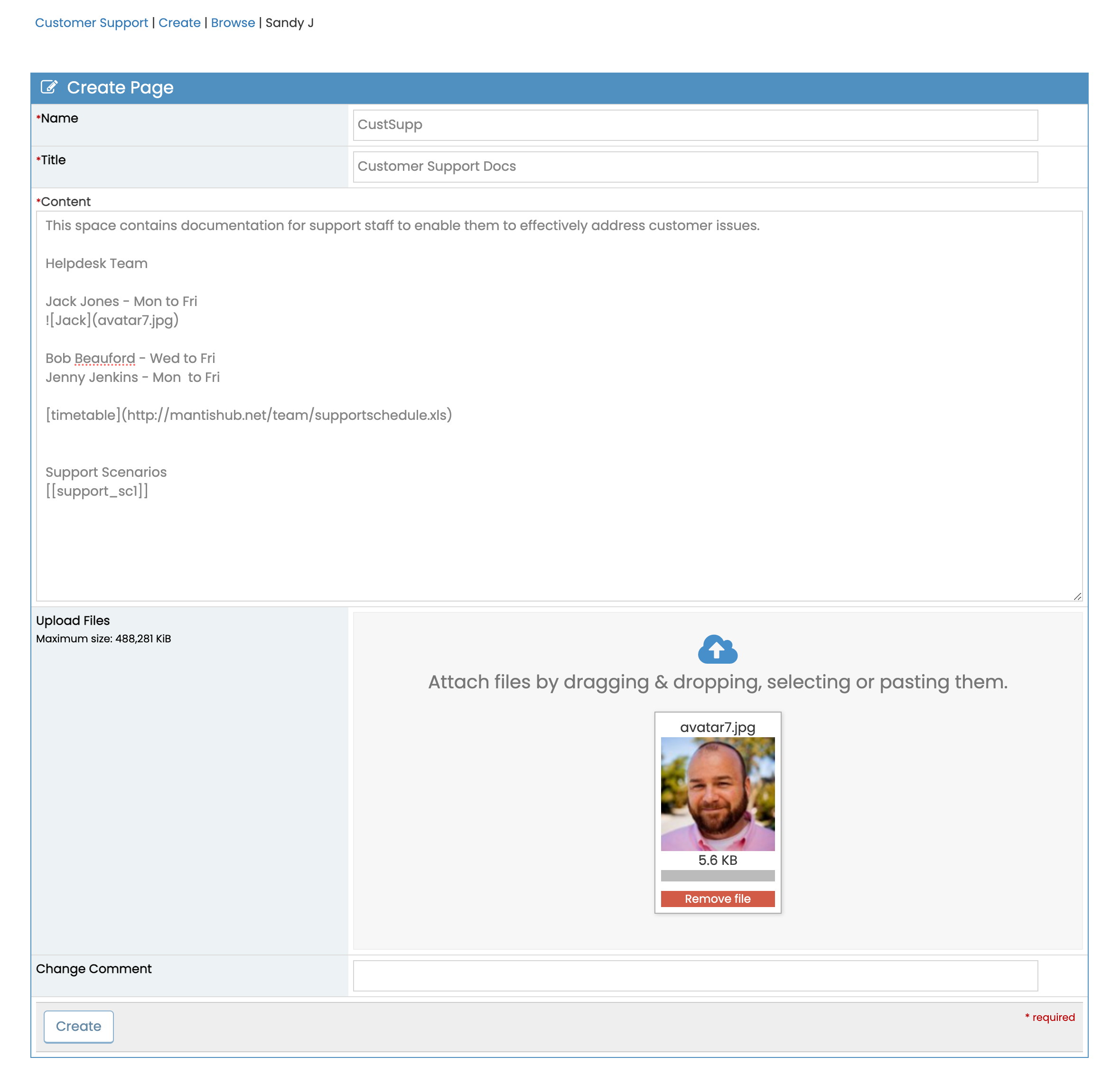Viewport: 1120px width, 1075px height.
Task: Click the timetable supportschedule.xls markdown link text
Action: 249,415
